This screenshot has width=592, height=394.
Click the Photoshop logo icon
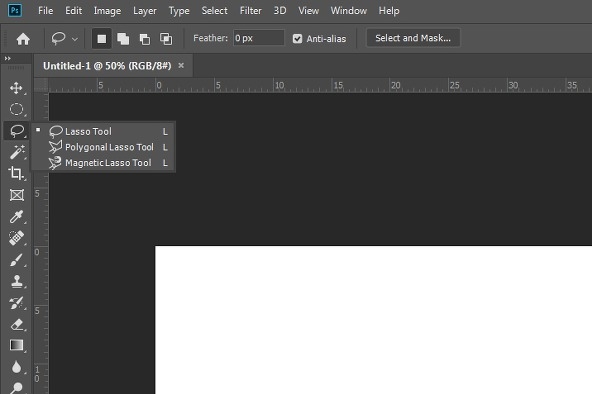click(15, 10)
